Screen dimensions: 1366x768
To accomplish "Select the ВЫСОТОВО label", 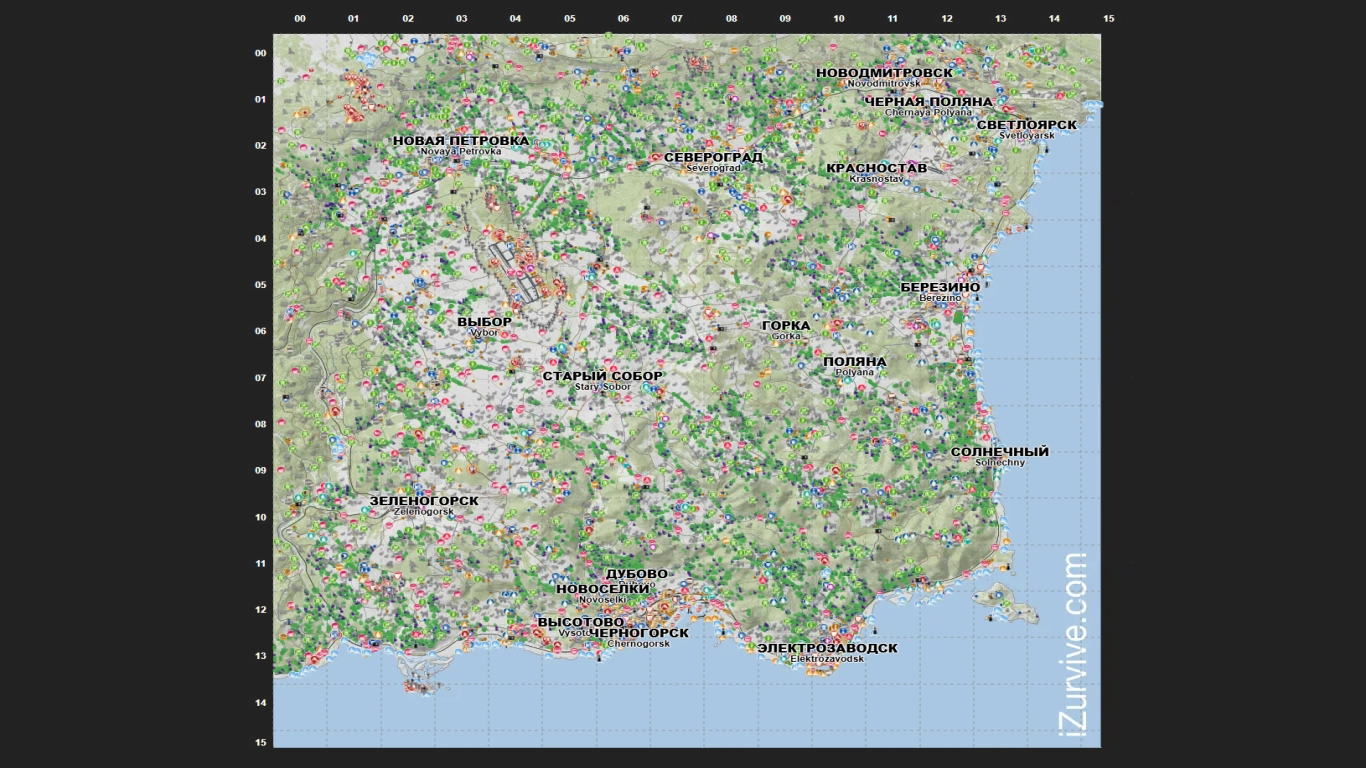I will click(581, 622).
